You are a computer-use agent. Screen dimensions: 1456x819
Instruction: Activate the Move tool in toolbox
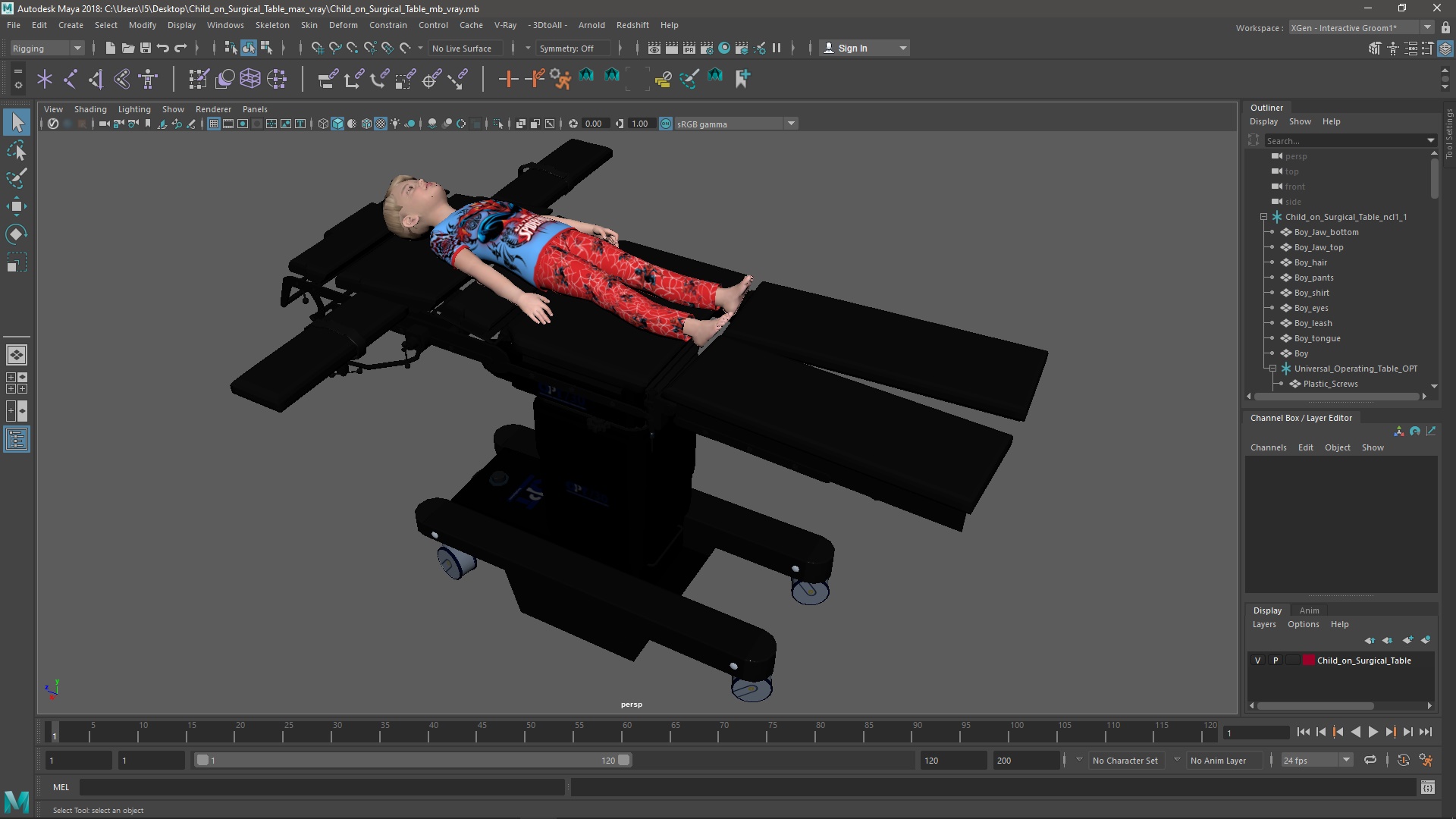[x=17, y=206]
